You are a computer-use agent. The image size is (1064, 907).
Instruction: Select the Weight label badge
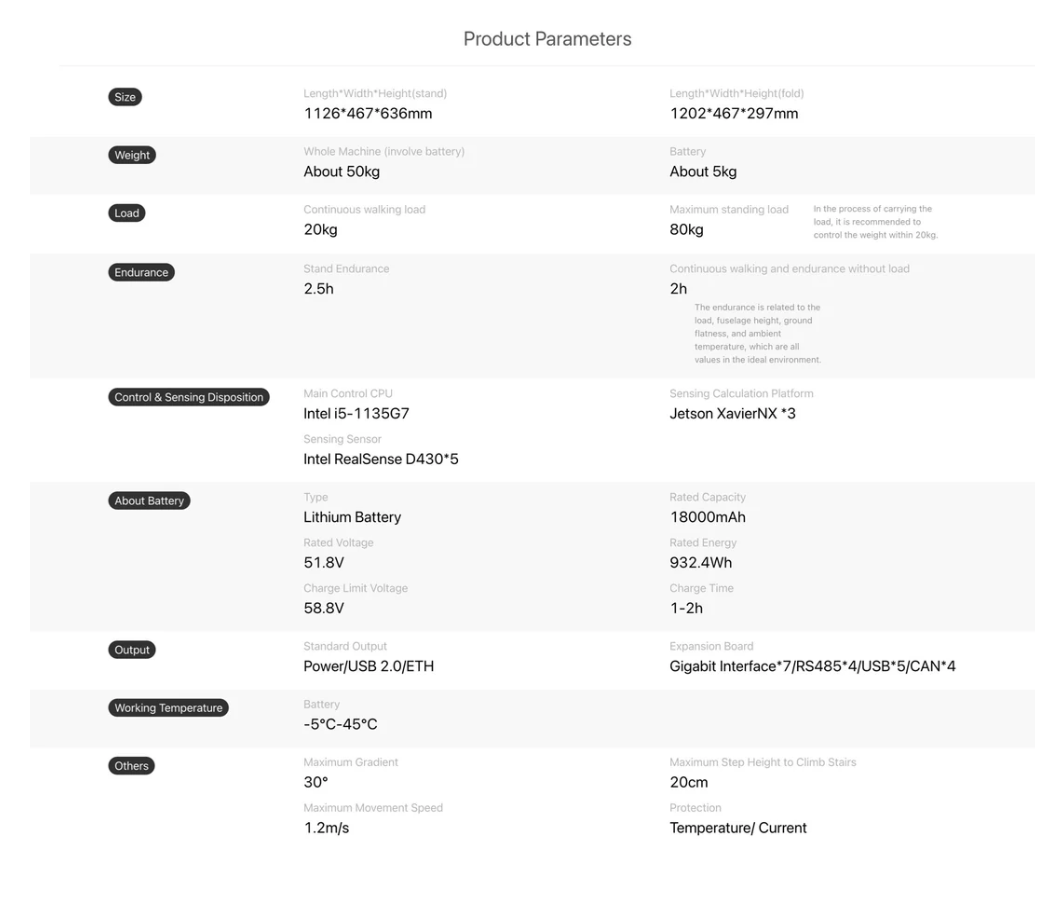click(x=132, y=155)
